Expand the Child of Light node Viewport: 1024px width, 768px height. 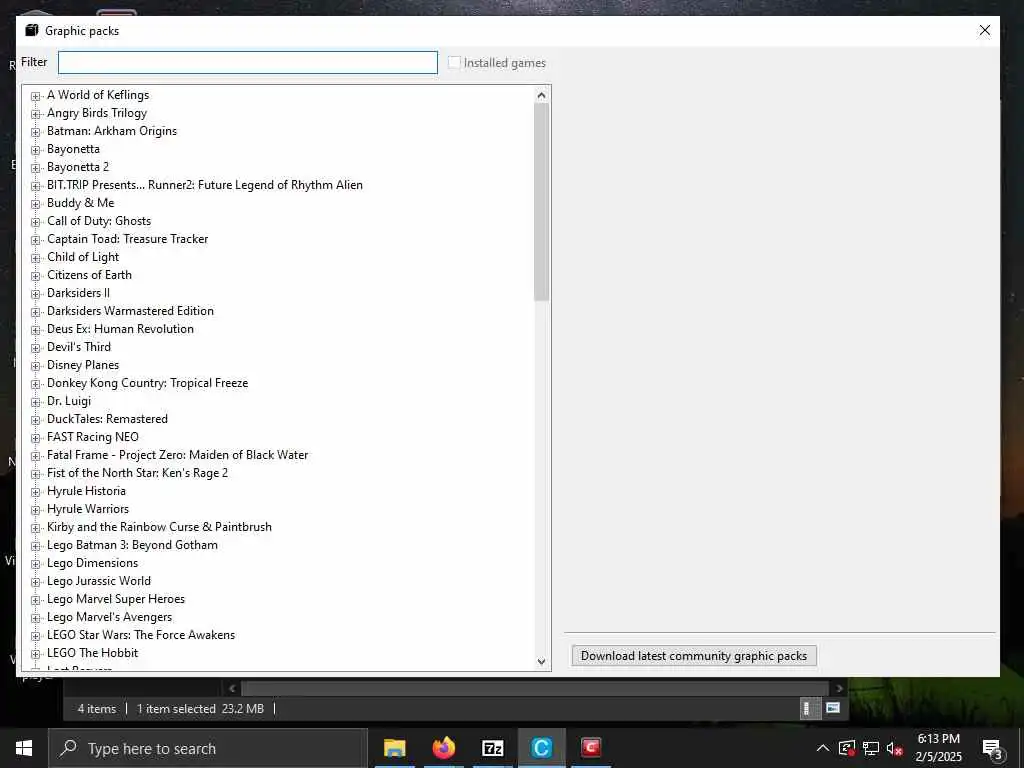pyautogui.click(x=36, y=258)
